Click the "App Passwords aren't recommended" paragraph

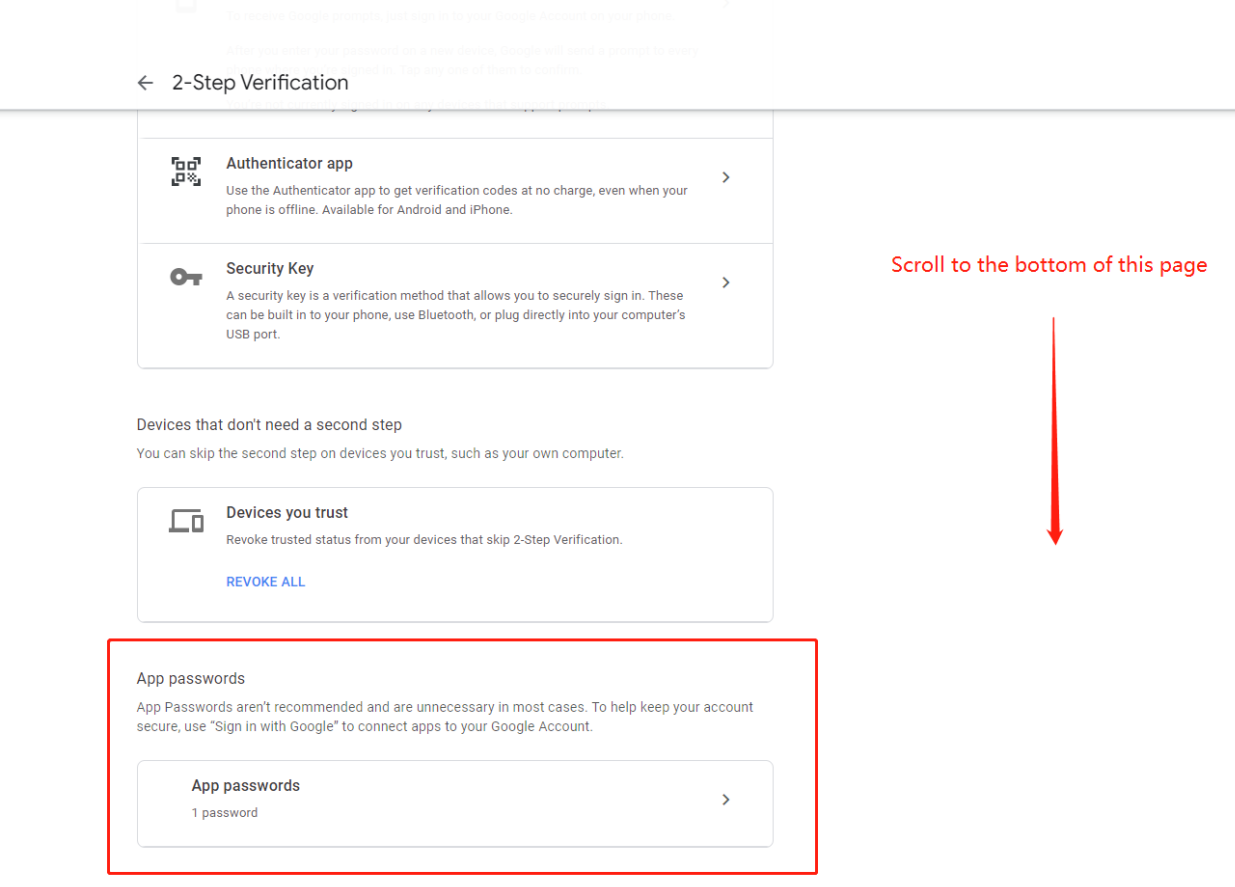445,717
